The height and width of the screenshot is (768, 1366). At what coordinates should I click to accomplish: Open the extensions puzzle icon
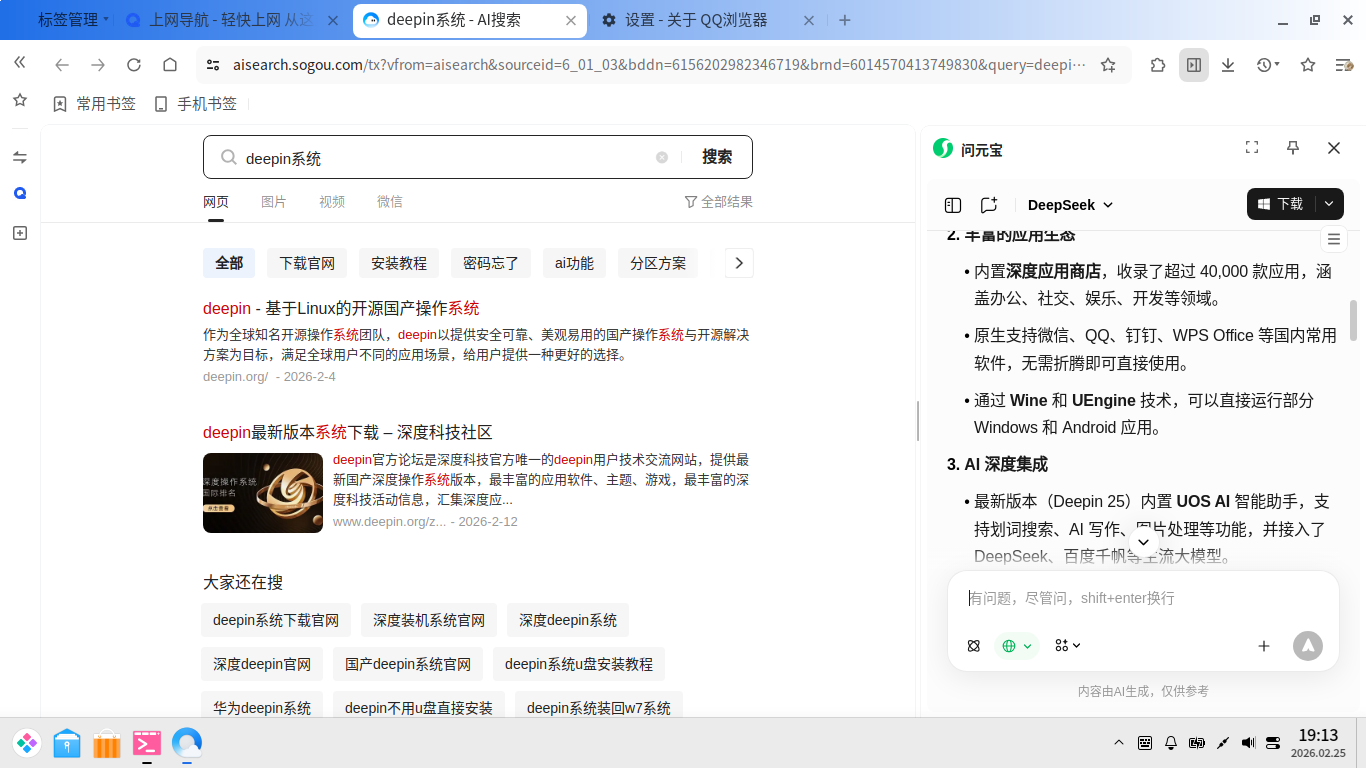coord(1158,65)
